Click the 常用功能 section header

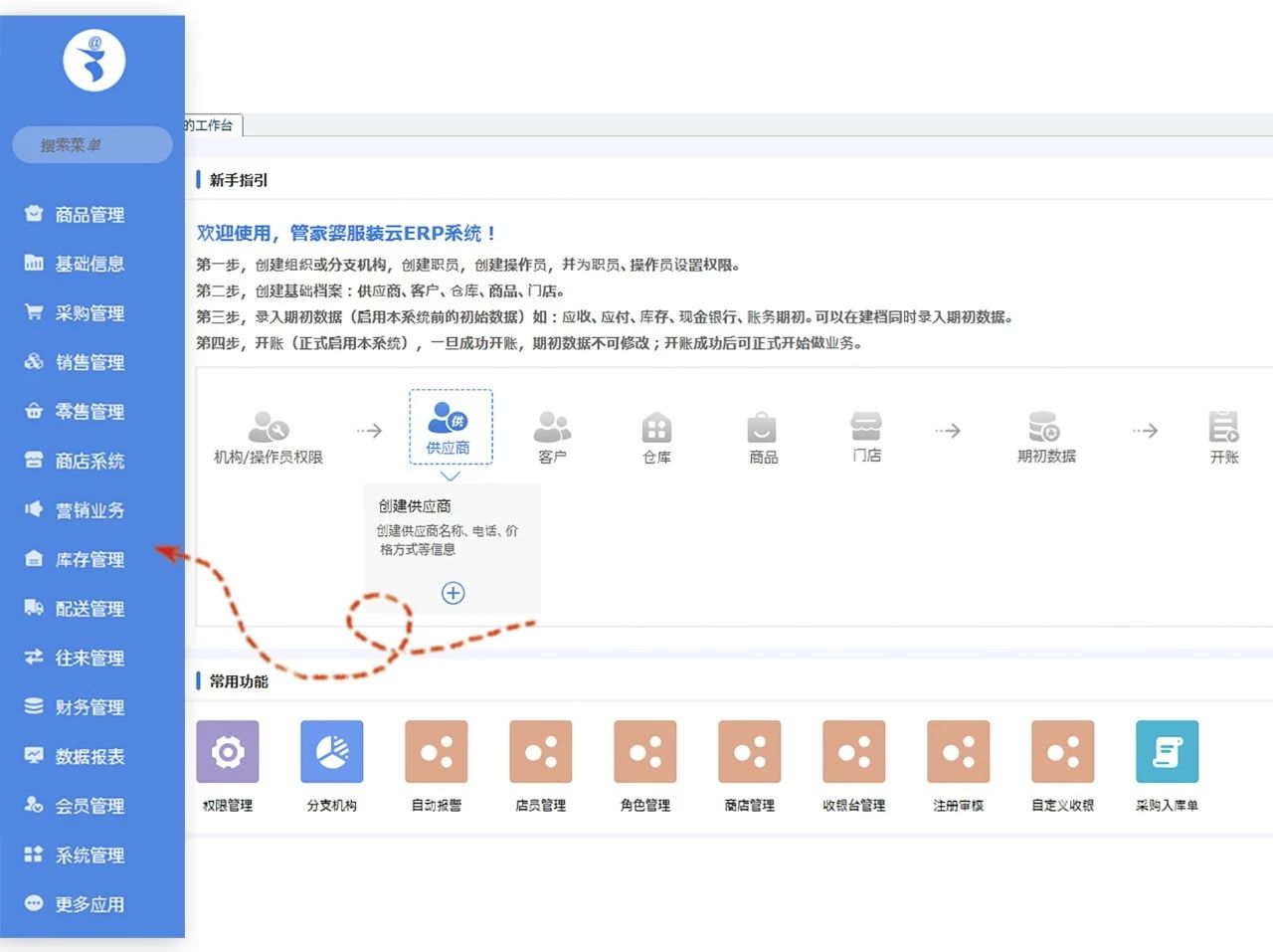(239, 681)
